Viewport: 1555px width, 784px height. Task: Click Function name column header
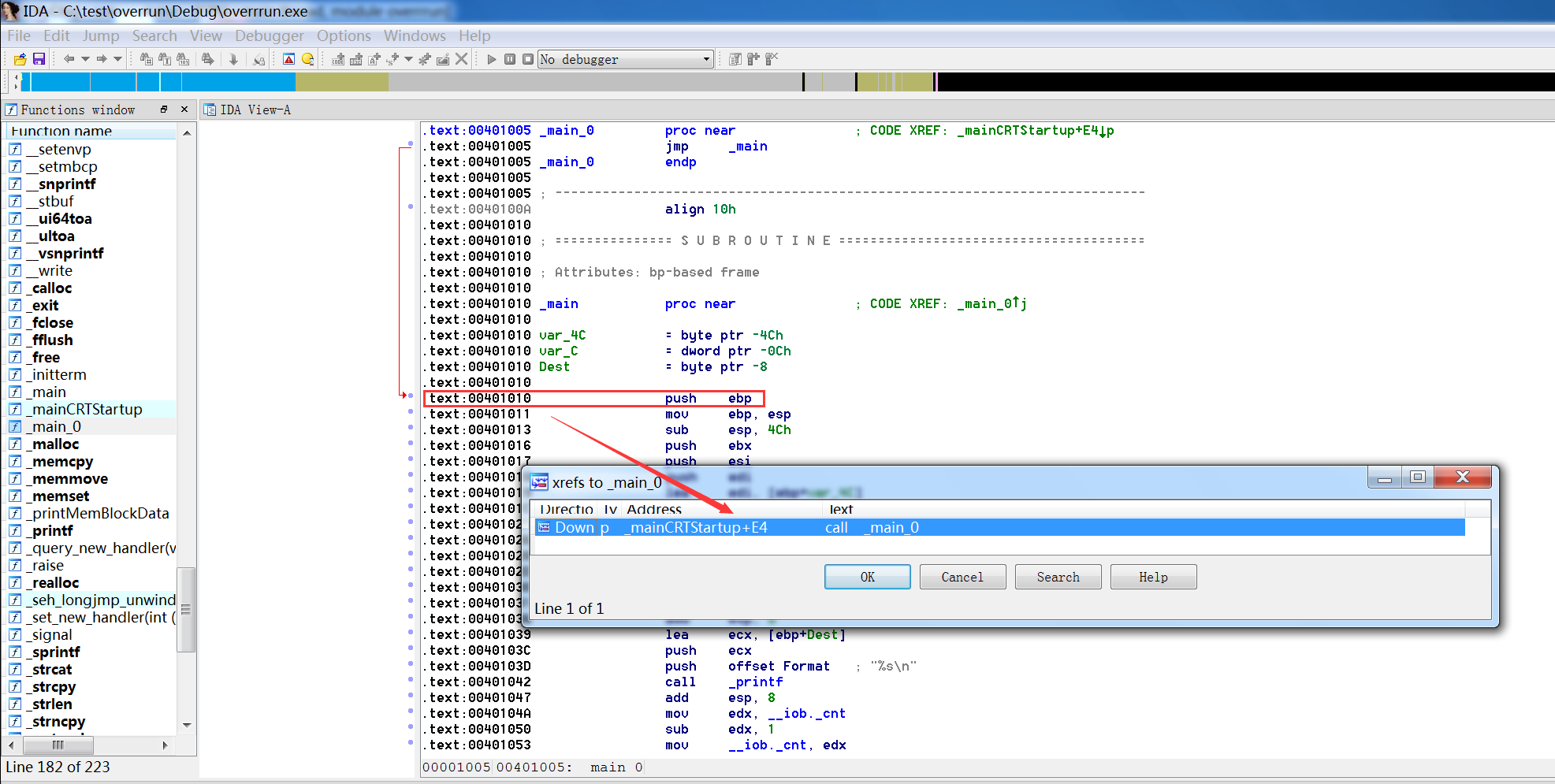click(x=91, y=132)
